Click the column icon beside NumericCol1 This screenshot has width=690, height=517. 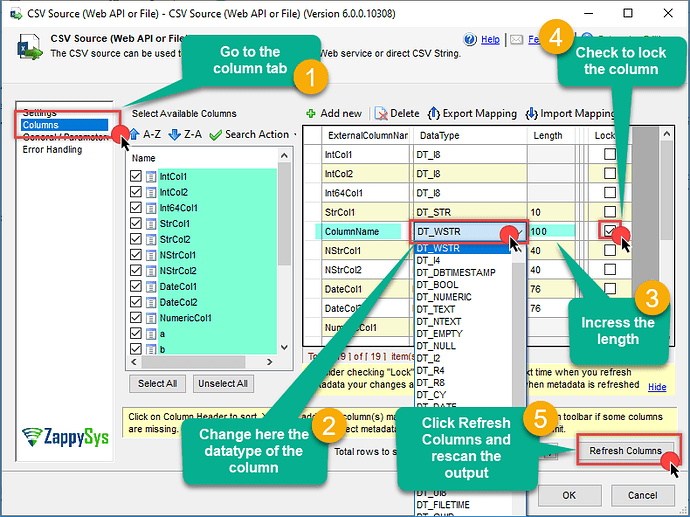tap(151, 318)
